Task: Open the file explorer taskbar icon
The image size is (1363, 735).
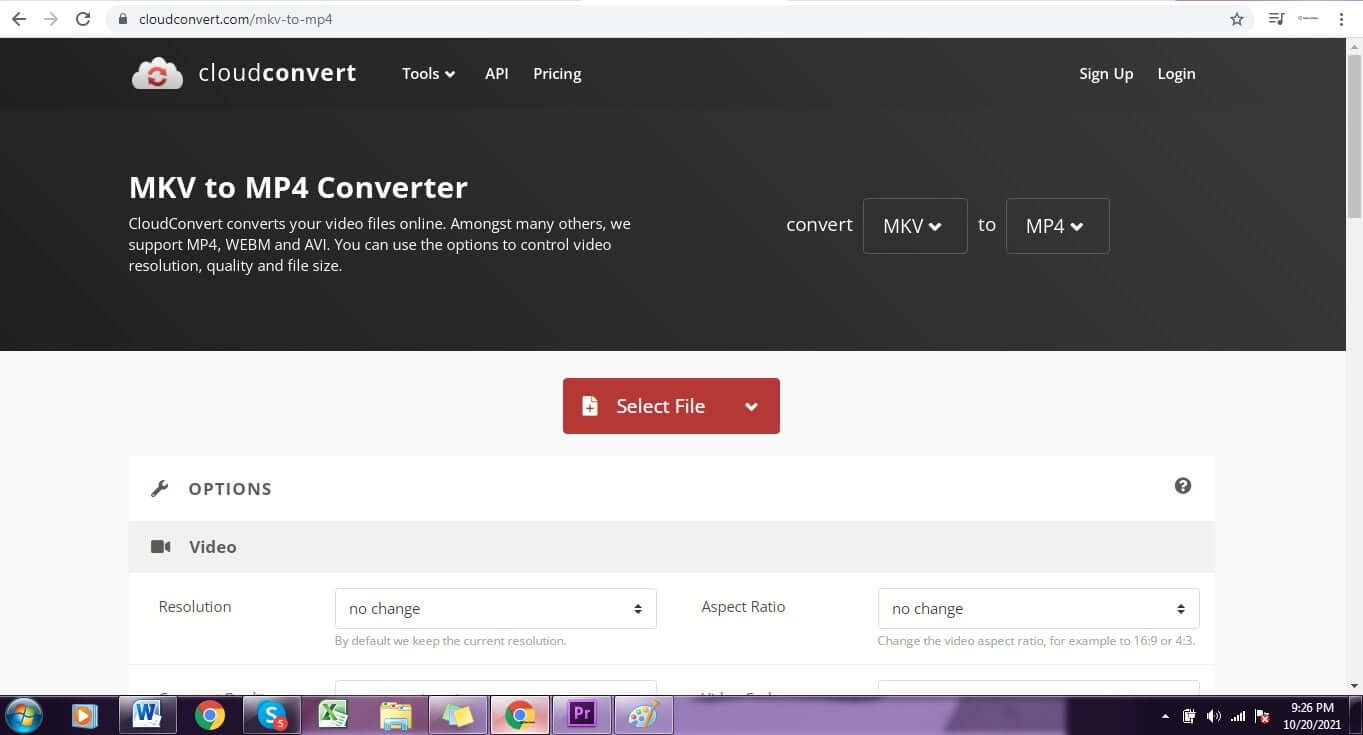Action: click(396, 716)
